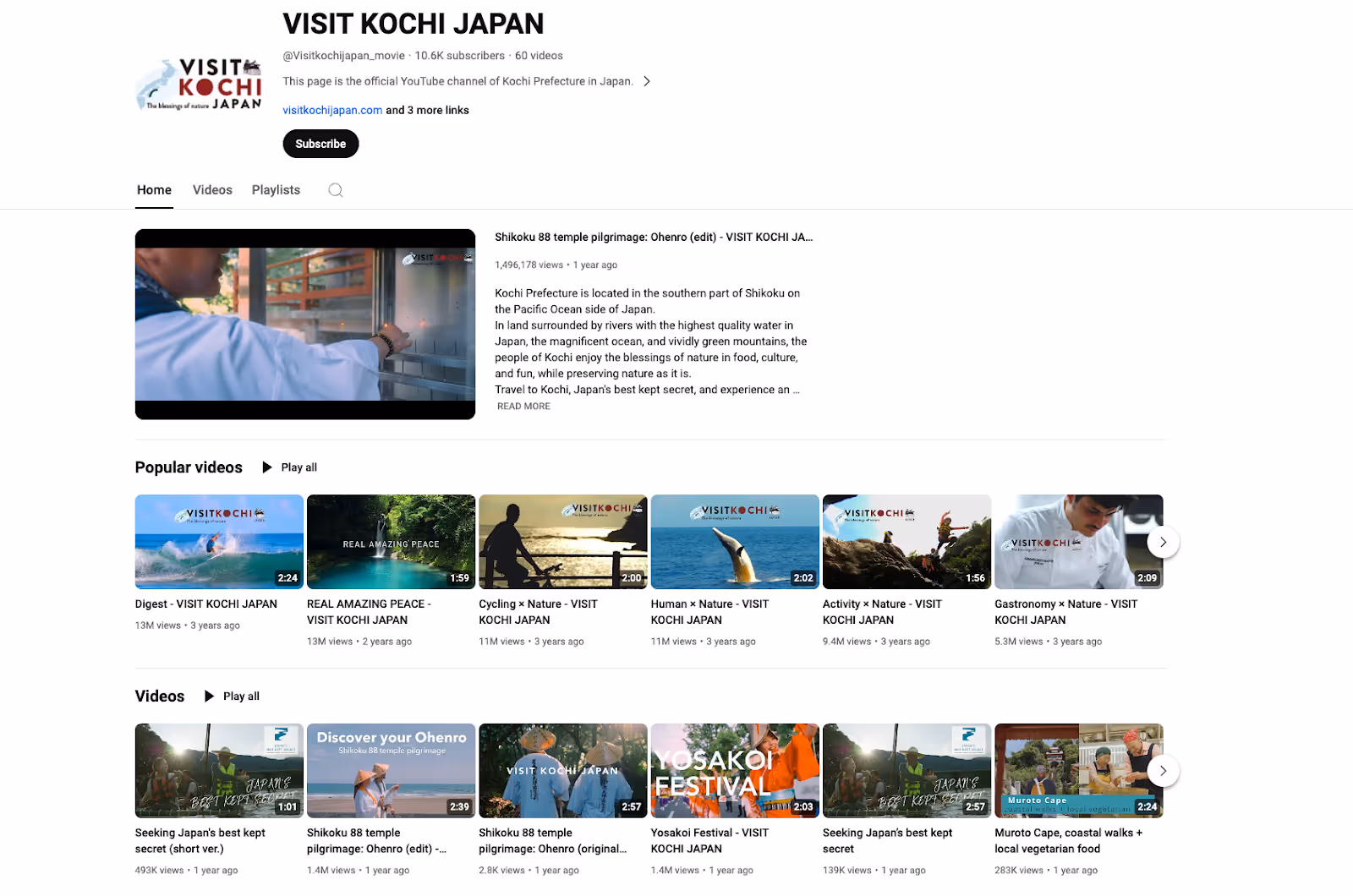
Task: Click the VISIT KOCHI JAPAN channel name heading
Action: coord(414,24)
